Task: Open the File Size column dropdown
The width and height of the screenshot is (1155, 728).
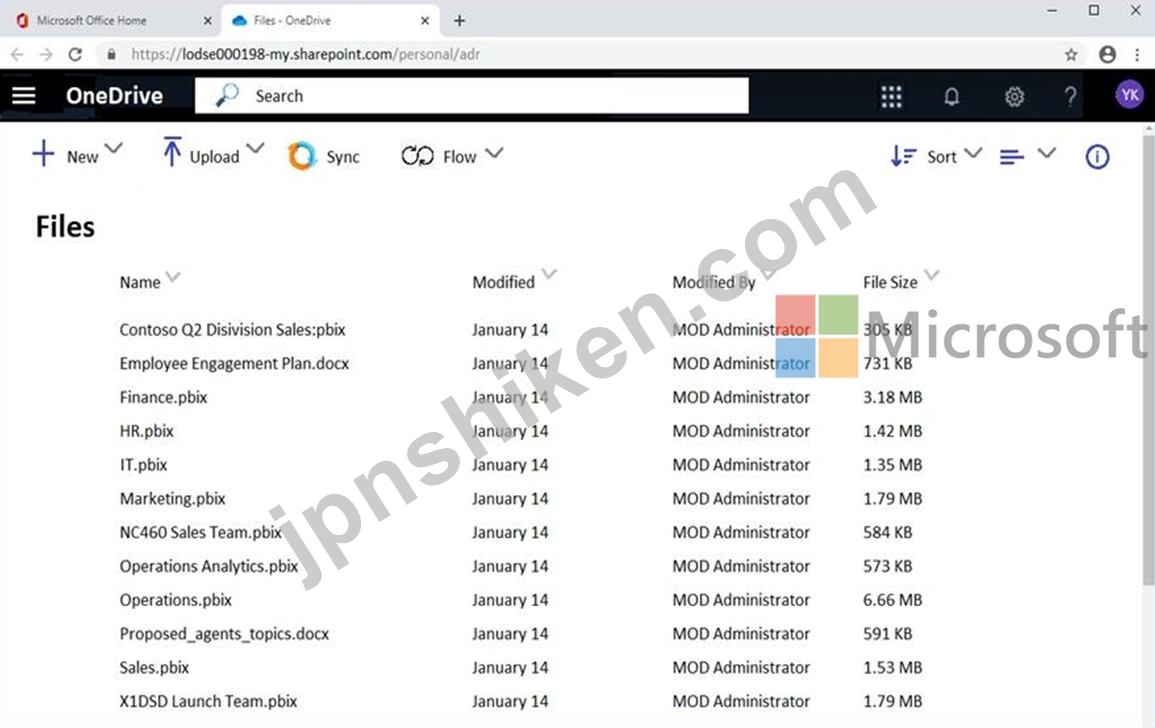Action: (x=932, y=275)
